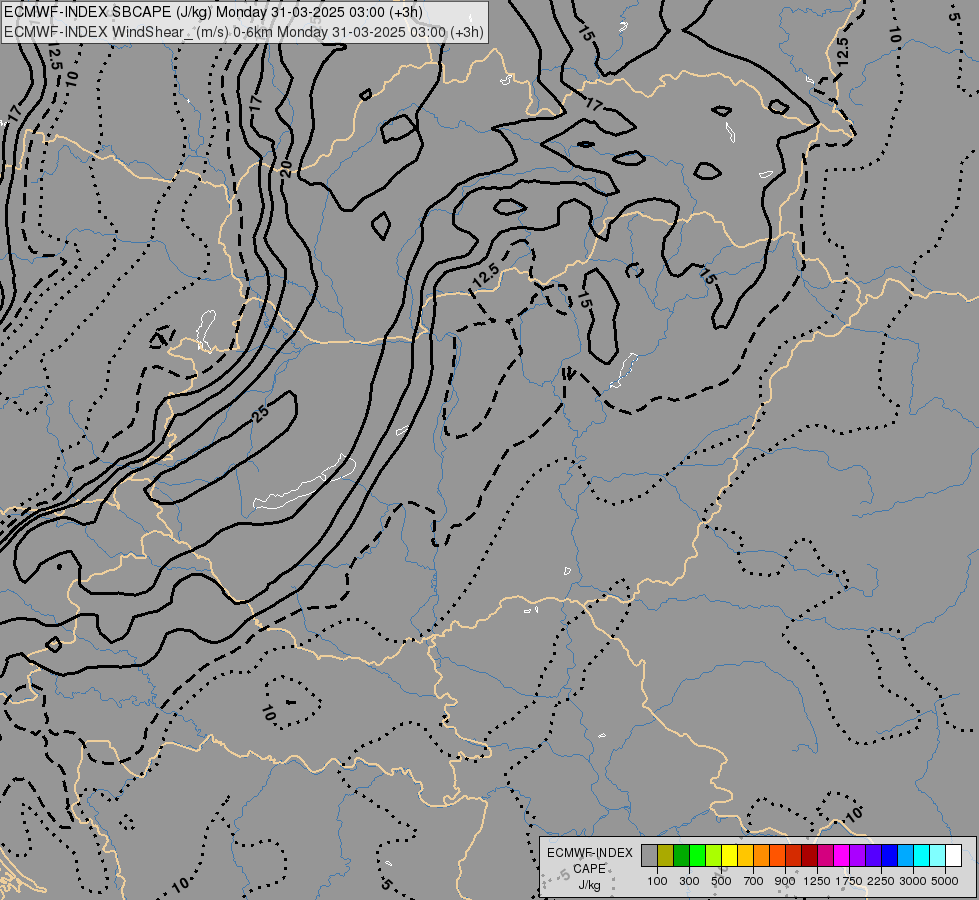Select the WindShear 0-6km title line
This screenshot has width=979, height=900.
(244, 32)
